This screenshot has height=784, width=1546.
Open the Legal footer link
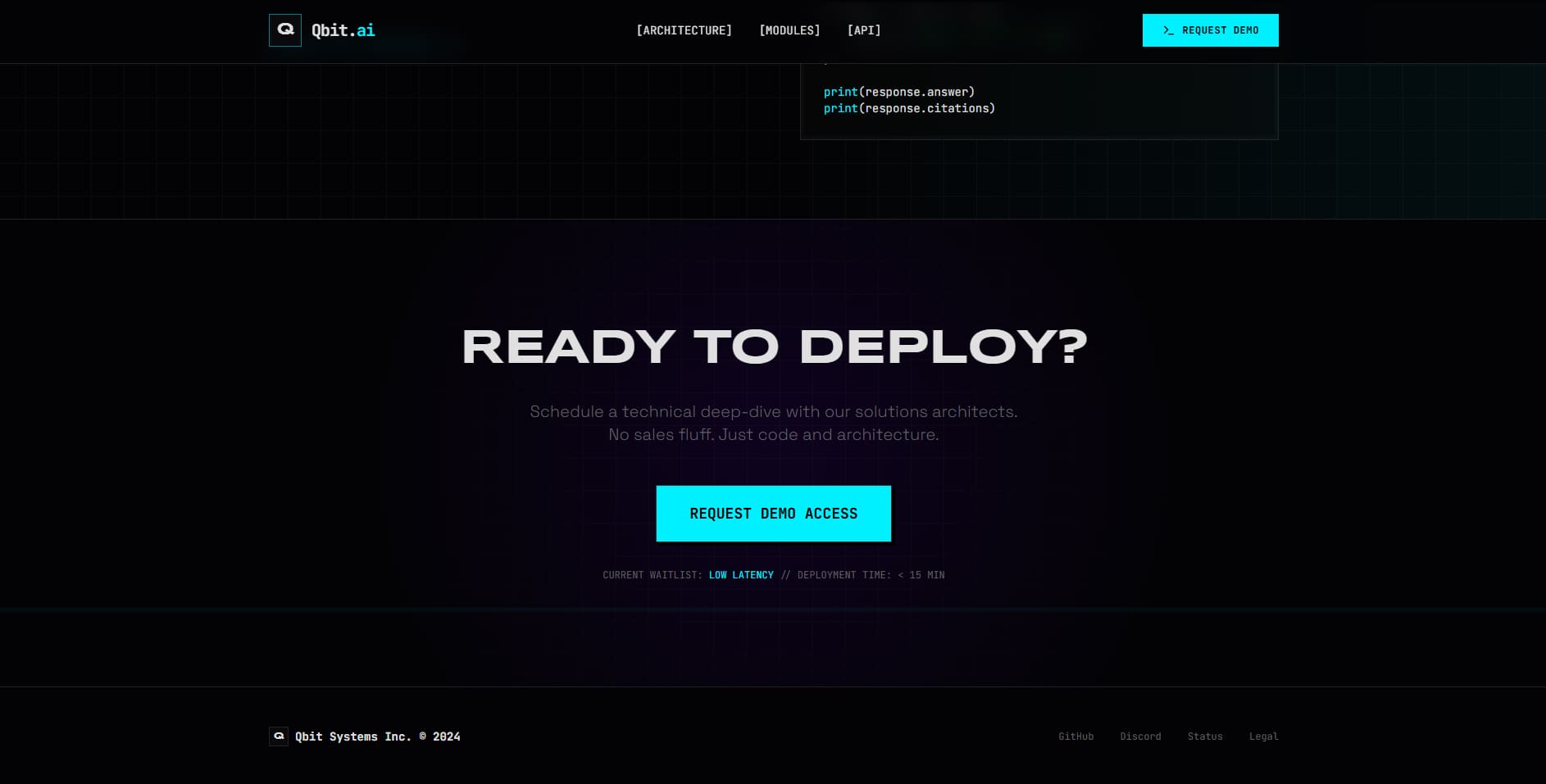tap(1263, 736)
